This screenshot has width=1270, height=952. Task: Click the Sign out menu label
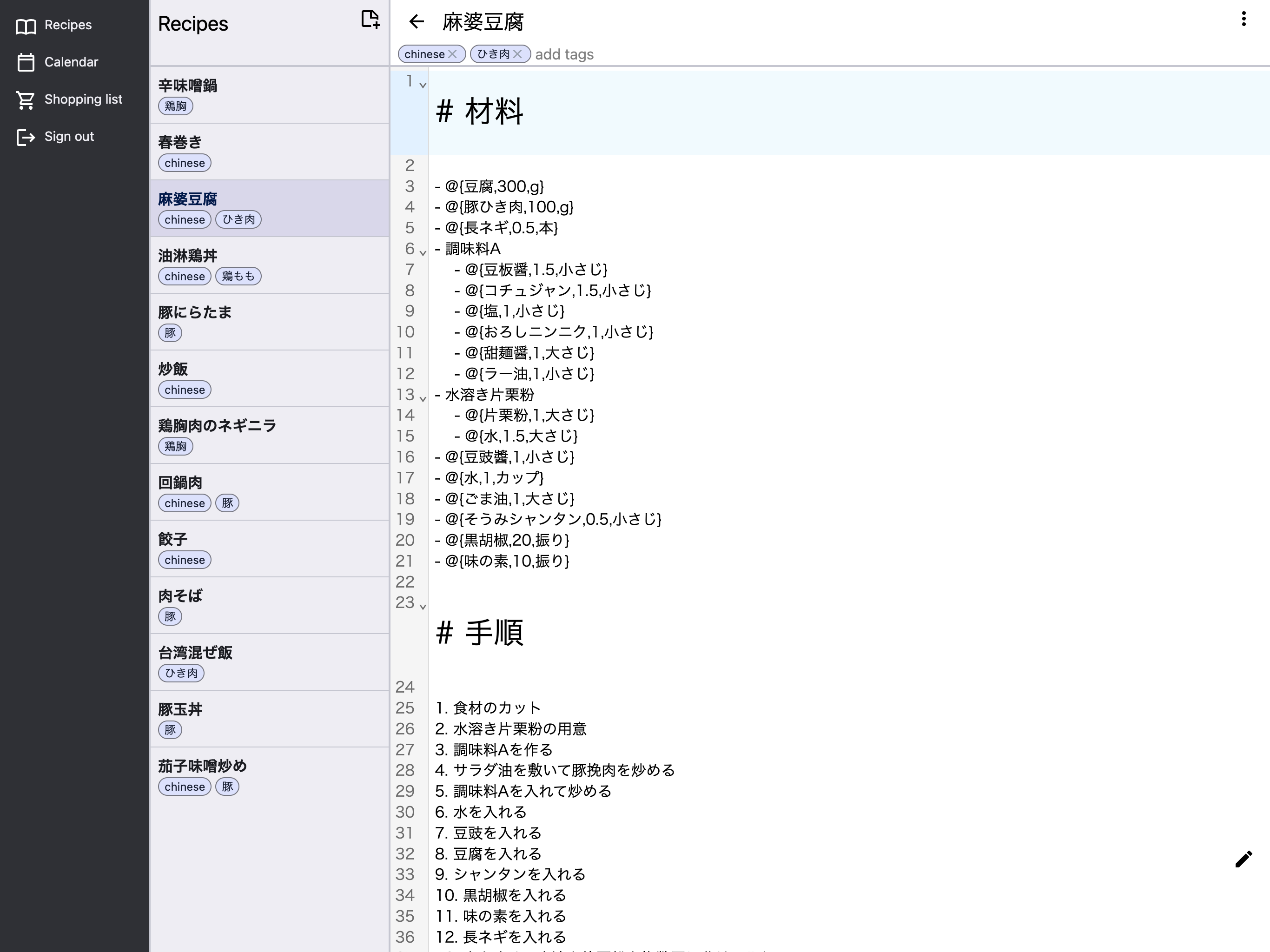[69, 137]
